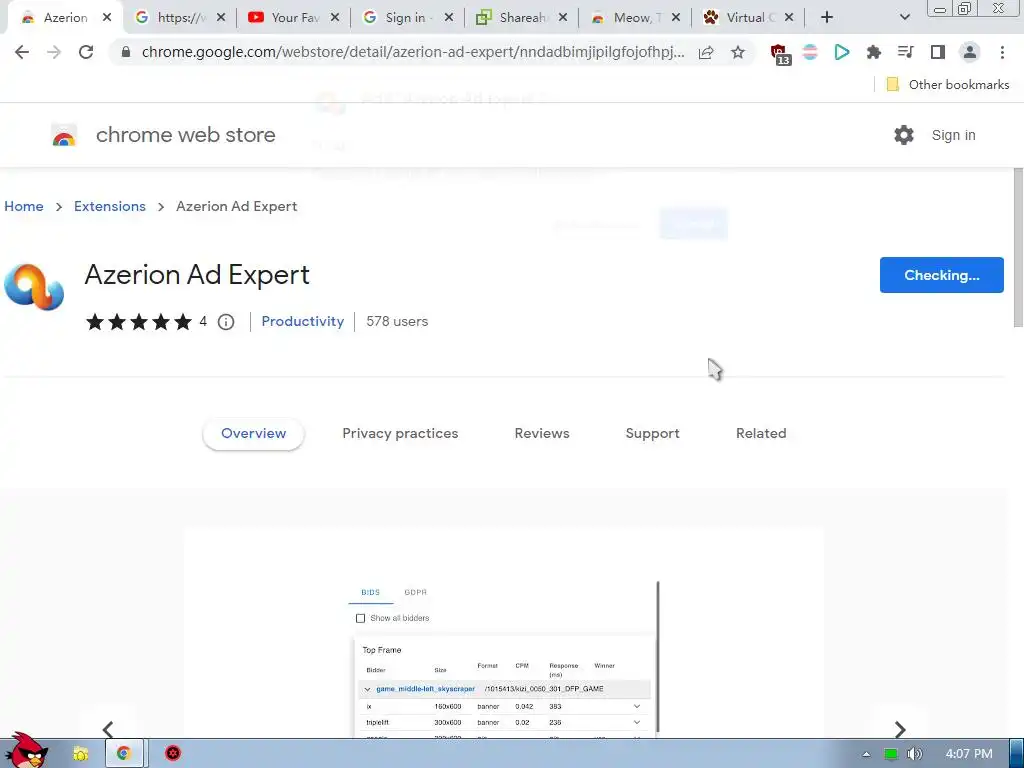
Task: Click the 4:07 PM clock
Action: point(969,754)
